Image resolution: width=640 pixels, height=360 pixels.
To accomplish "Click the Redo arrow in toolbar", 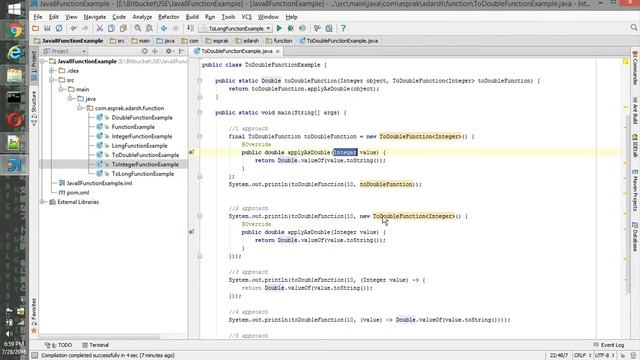I will coord(85,29).
